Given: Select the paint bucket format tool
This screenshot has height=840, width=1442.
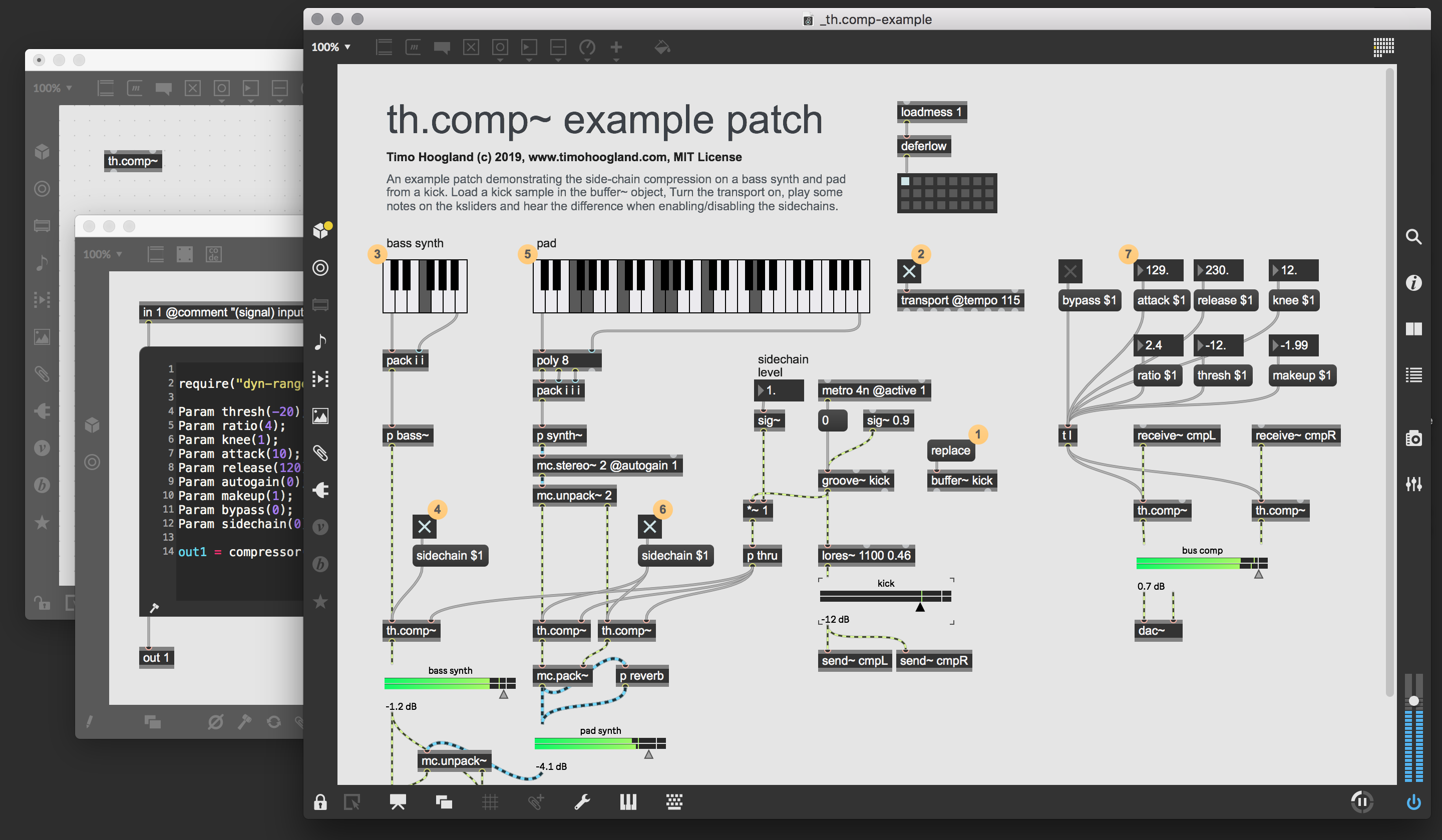Looking at the screenshot, I should click(x=662, y=48).
